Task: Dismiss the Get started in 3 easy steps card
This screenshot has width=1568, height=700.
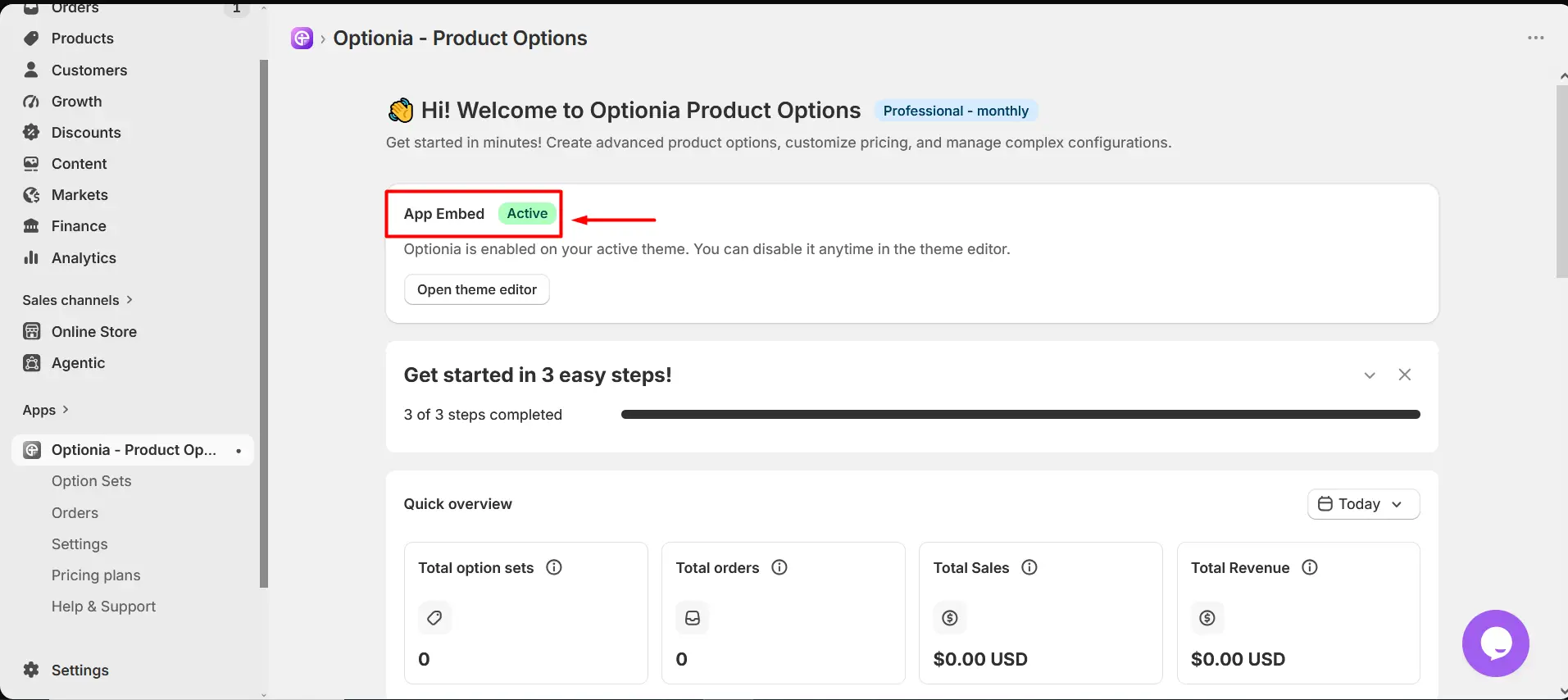Action: click(1405, 375)
